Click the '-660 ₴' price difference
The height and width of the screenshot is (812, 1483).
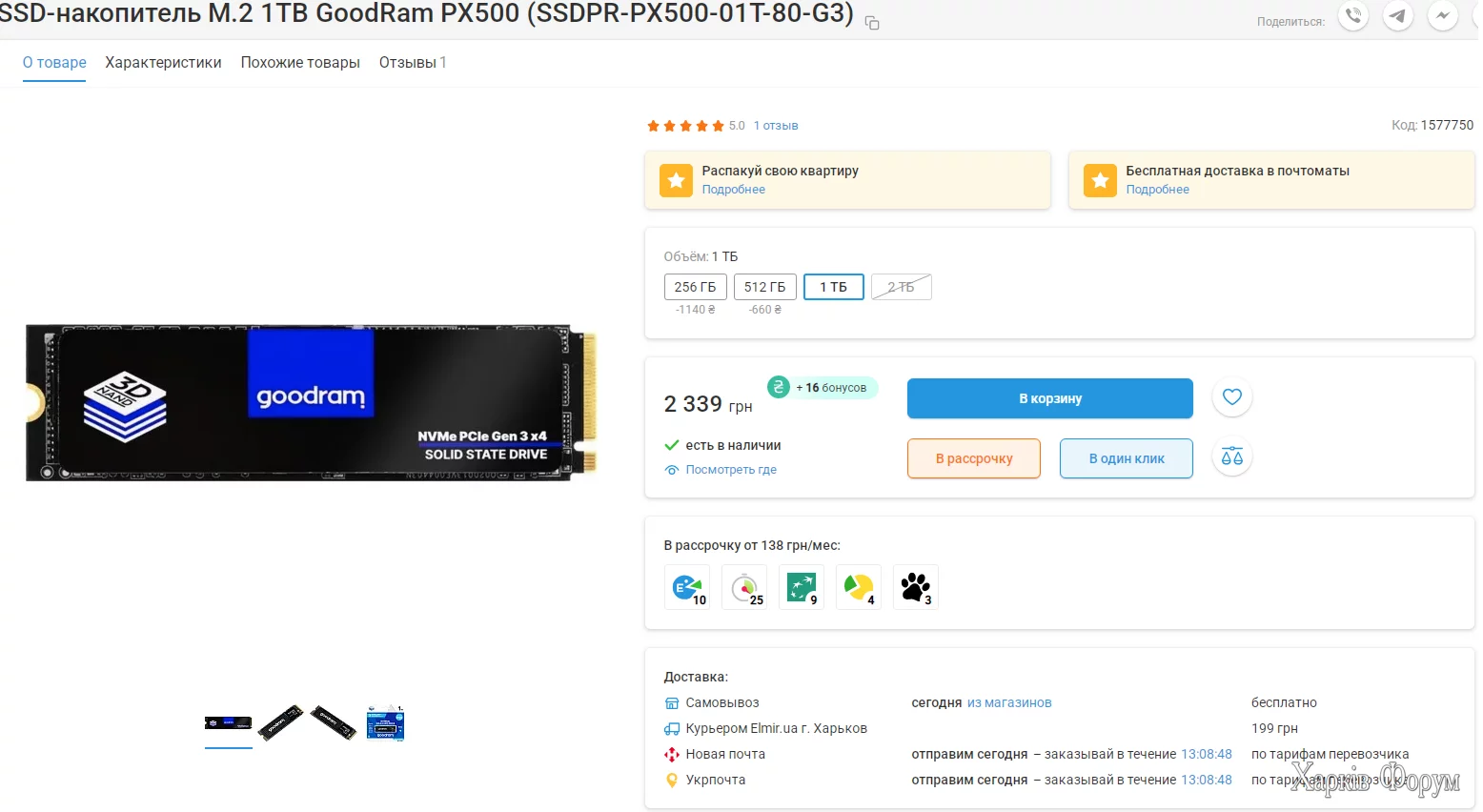point(765,310)
